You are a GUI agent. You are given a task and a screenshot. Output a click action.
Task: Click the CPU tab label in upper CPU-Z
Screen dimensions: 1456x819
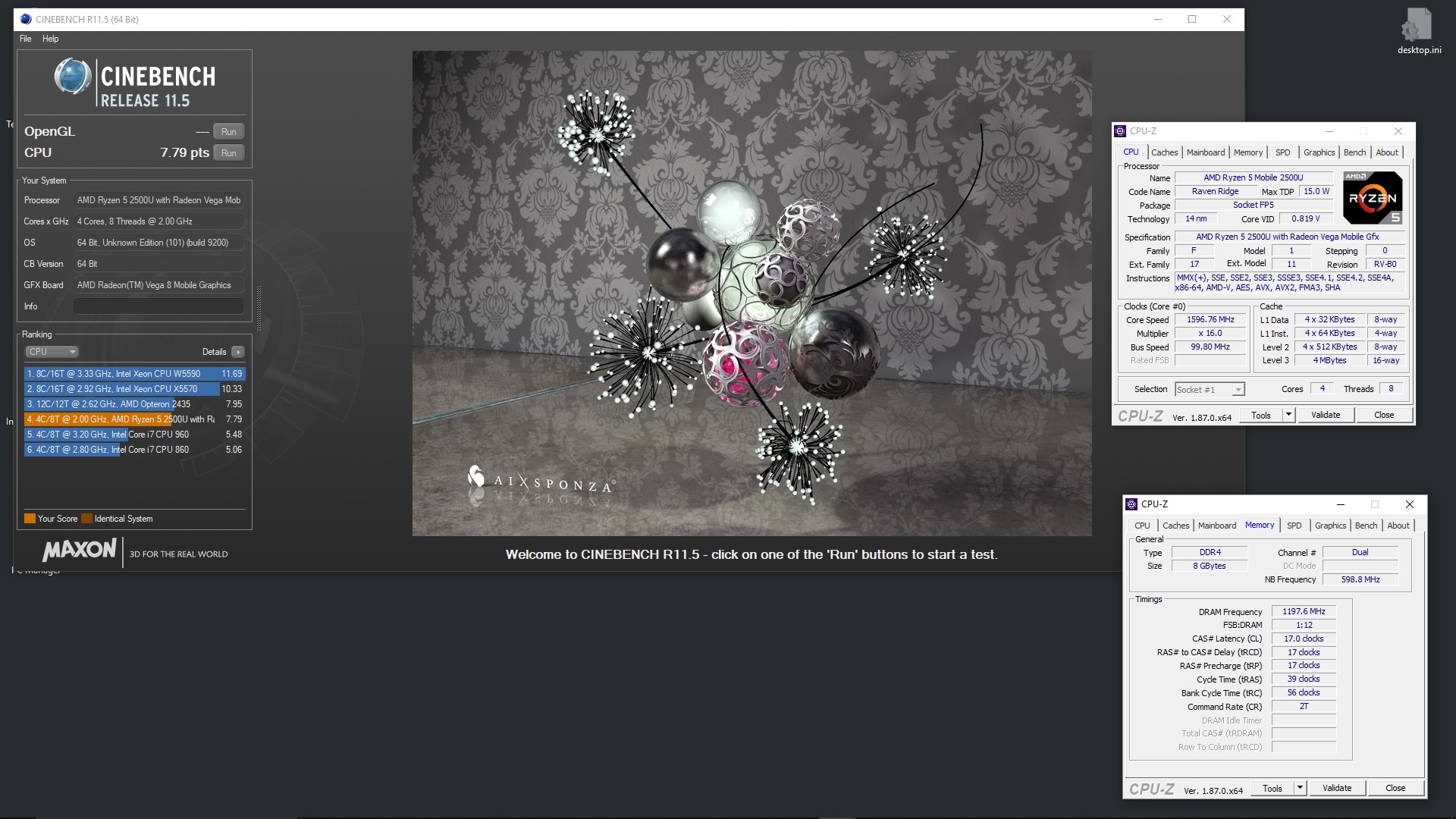tap(1131, 152)
